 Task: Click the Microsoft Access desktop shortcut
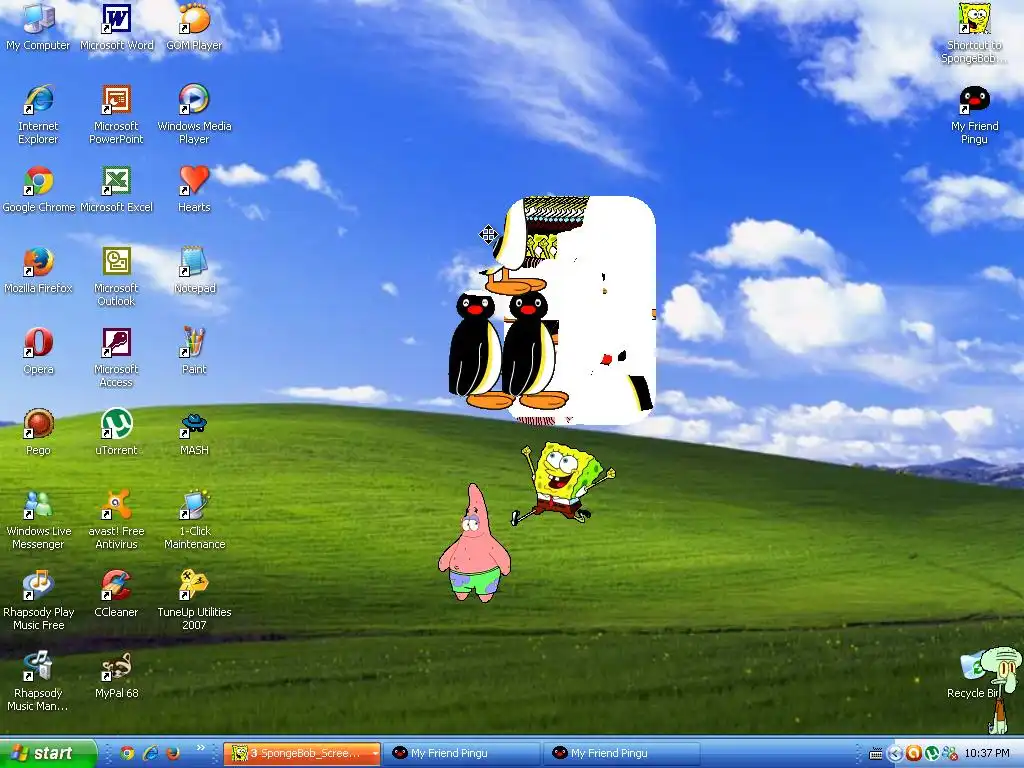pos(116,357)
